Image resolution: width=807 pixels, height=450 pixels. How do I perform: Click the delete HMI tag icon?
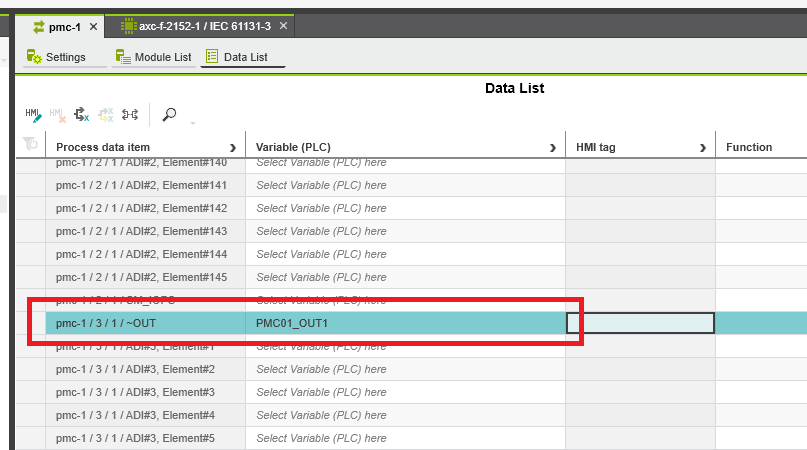pyautogui.click(x=57, y=115)
